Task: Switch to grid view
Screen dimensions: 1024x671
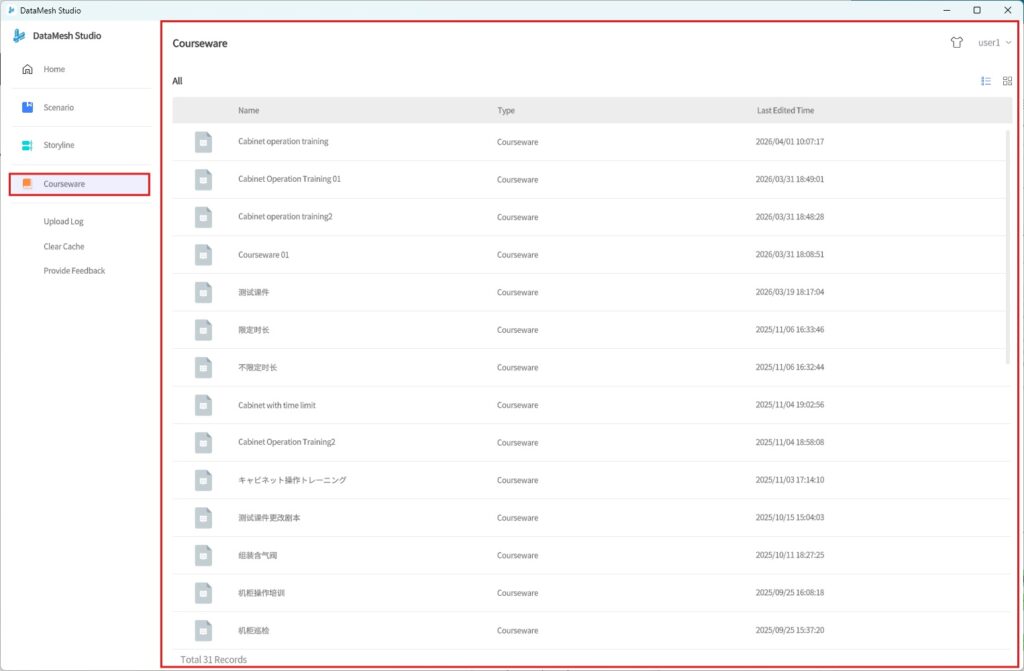Action: coord(1007,81)
